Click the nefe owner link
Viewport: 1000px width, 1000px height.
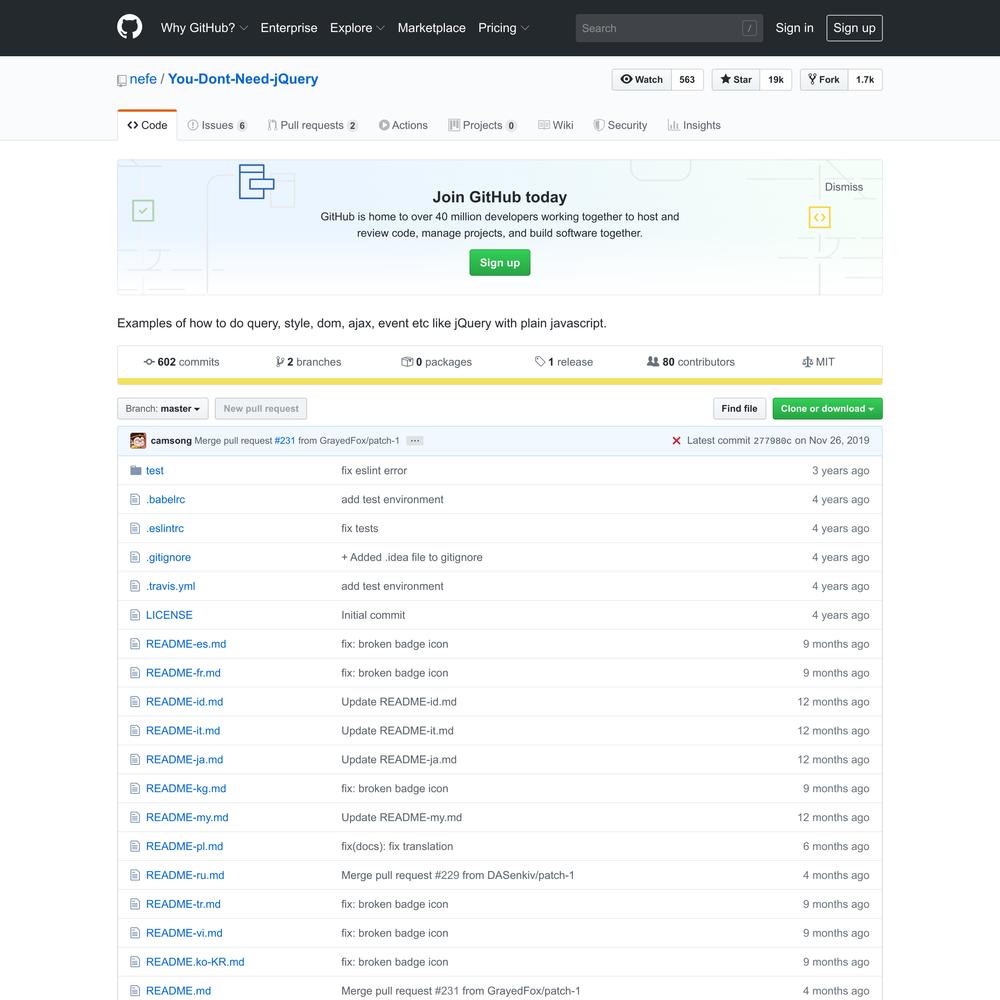(143, 79)
